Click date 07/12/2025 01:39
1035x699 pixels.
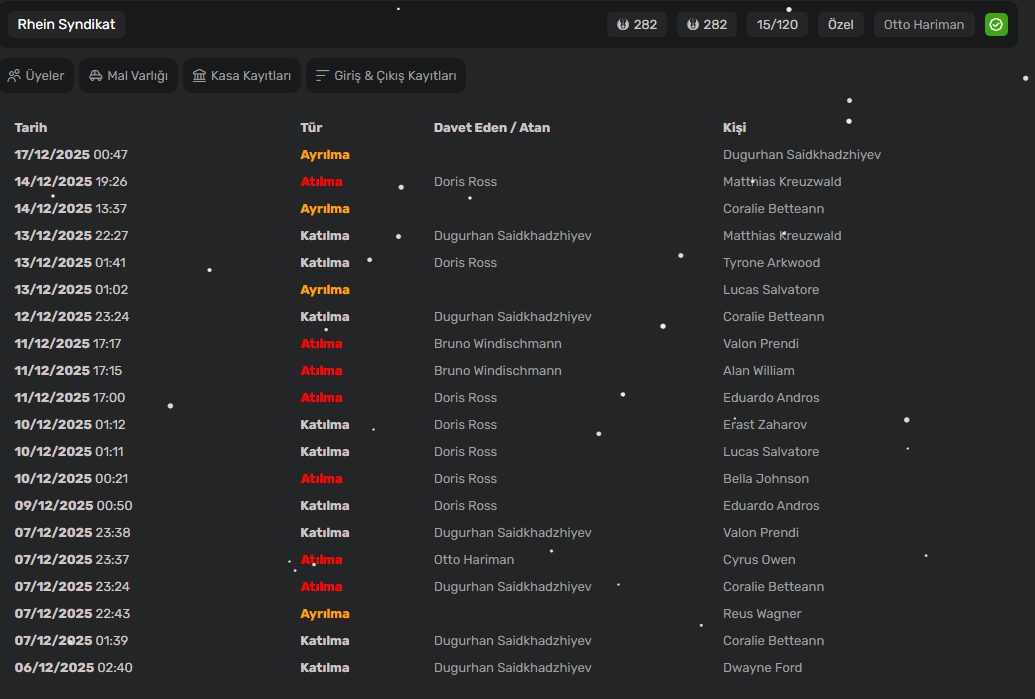pyautogui.click(x=71, y=642)
